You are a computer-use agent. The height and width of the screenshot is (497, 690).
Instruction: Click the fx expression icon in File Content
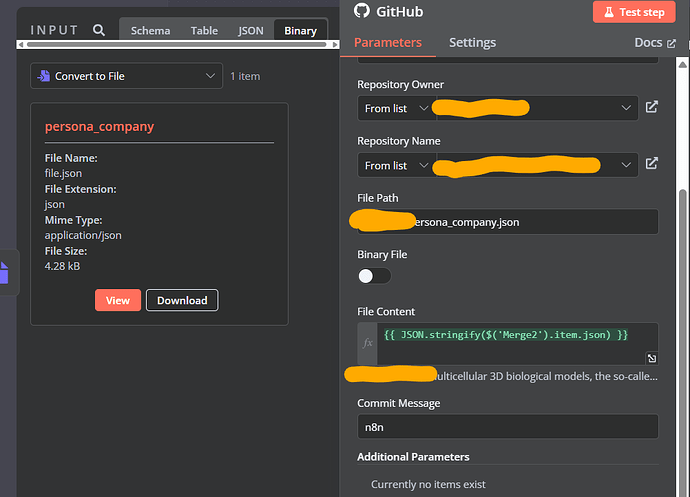pyautogui.click(x=367, y=343)
